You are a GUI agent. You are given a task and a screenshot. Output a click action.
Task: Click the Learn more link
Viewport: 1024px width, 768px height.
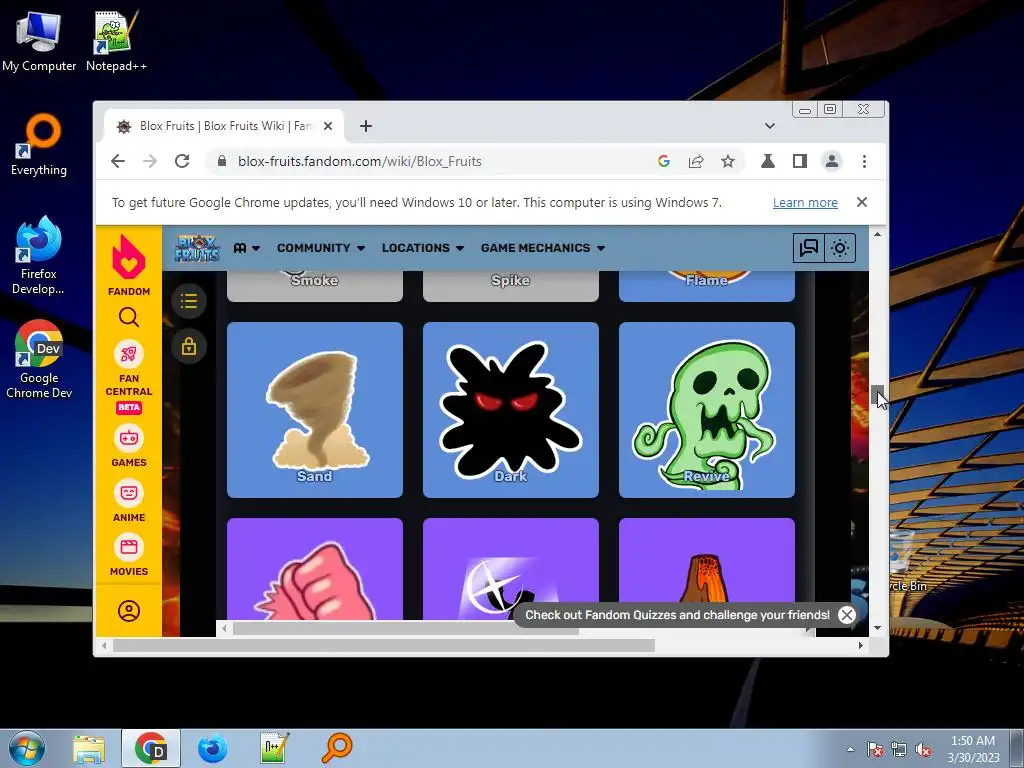point(805,202)
